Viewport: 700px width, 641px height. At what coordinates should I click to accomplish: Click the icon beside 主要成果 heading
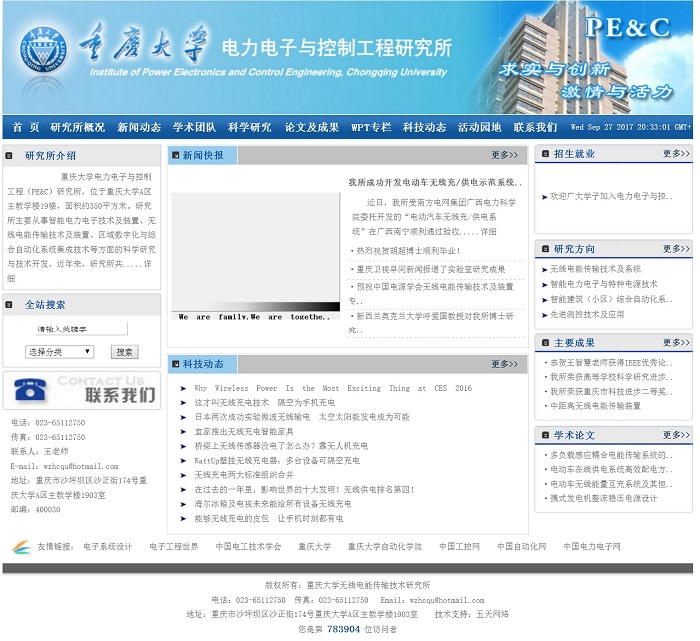coord(545,343)
